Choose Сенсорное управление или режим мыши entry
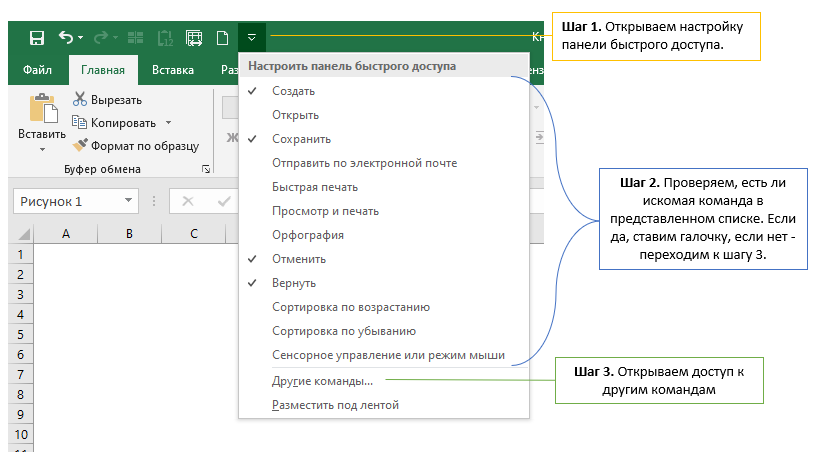 [x=384, y=355]
